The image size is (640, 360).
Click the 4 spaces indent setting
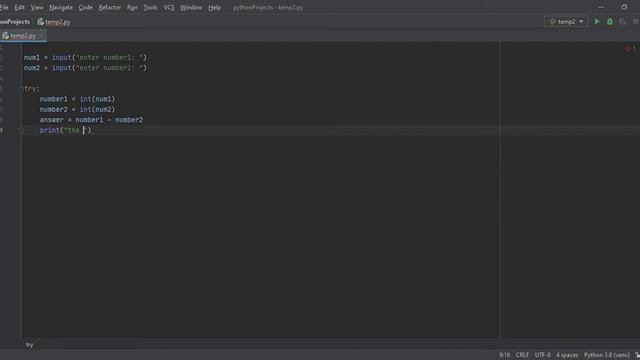pos(567,355)
